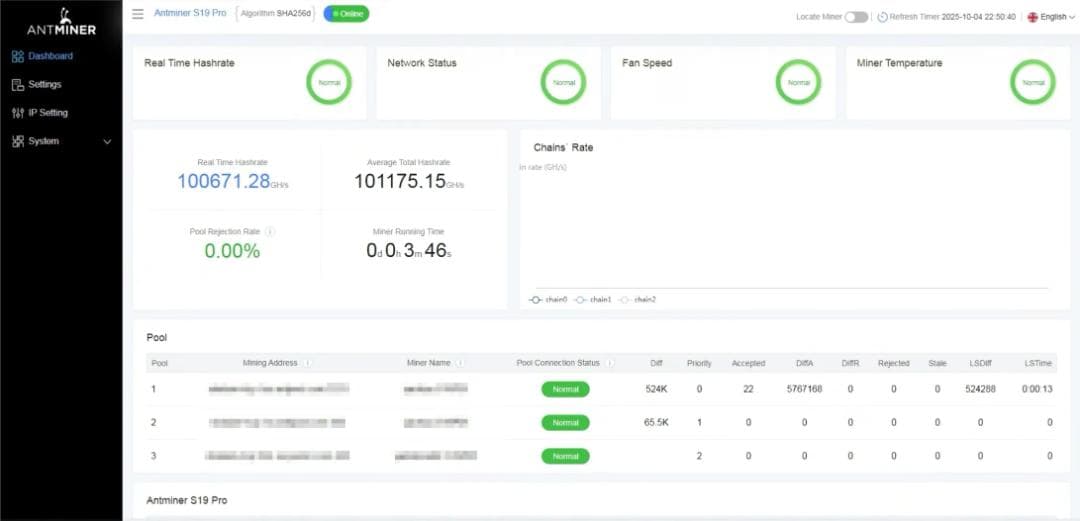The height and width of the screenshot is (521, 1080).
Task: Click the 0.00% rejection rate value
Action: [x=232, y=251]
